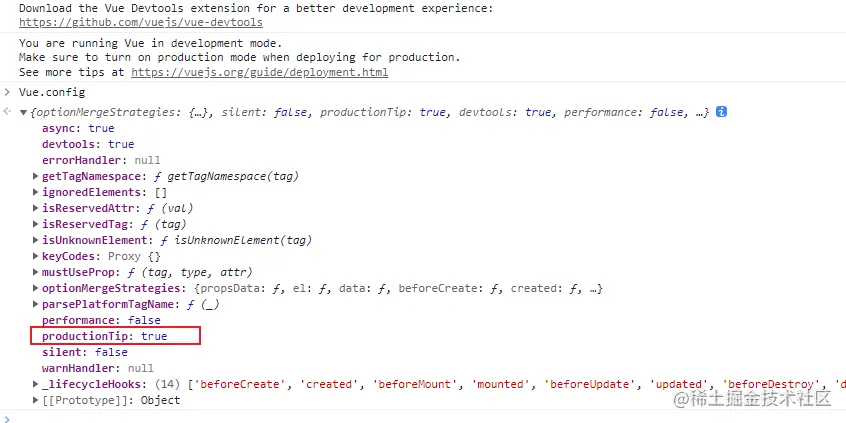Expand the parsePlatformTagName function entry
Viewport: 846px width, 423px height.
point(36,304)
